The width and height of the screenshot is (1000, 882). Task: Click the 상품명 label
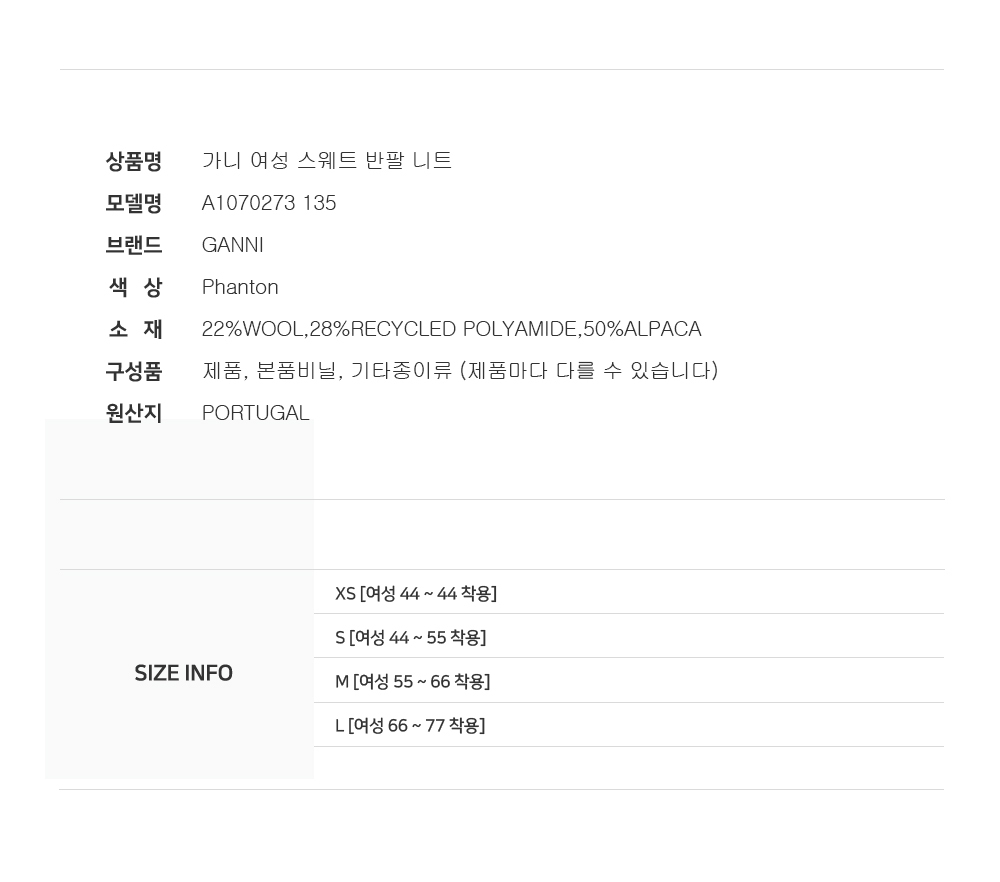[x=134, y=161]
